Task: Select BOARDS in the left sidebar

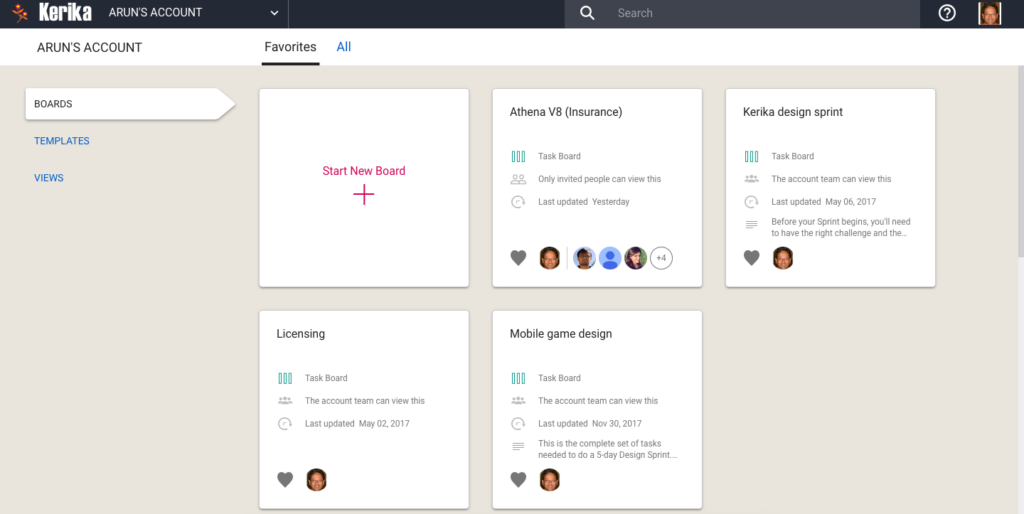Action: (x=129, y=104)
